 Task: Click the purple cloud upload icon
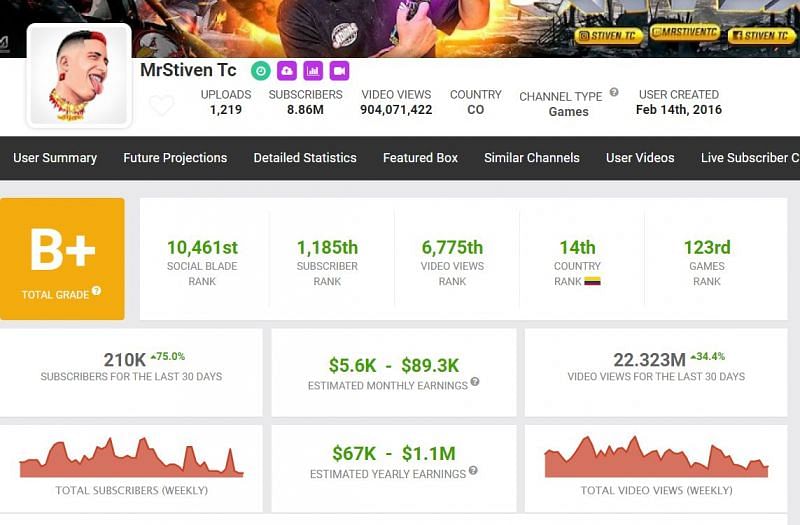[286, 71]
